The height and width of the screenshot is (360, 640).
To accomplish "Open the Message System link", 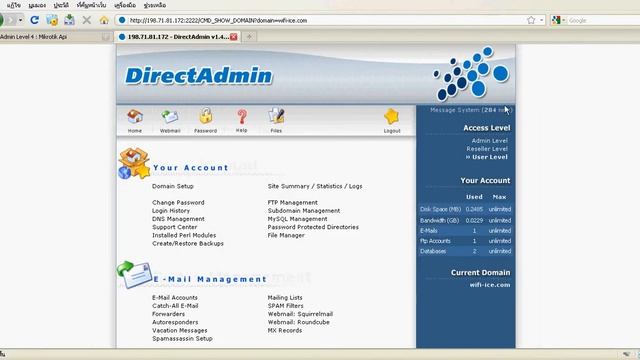I will click(471, 110).
